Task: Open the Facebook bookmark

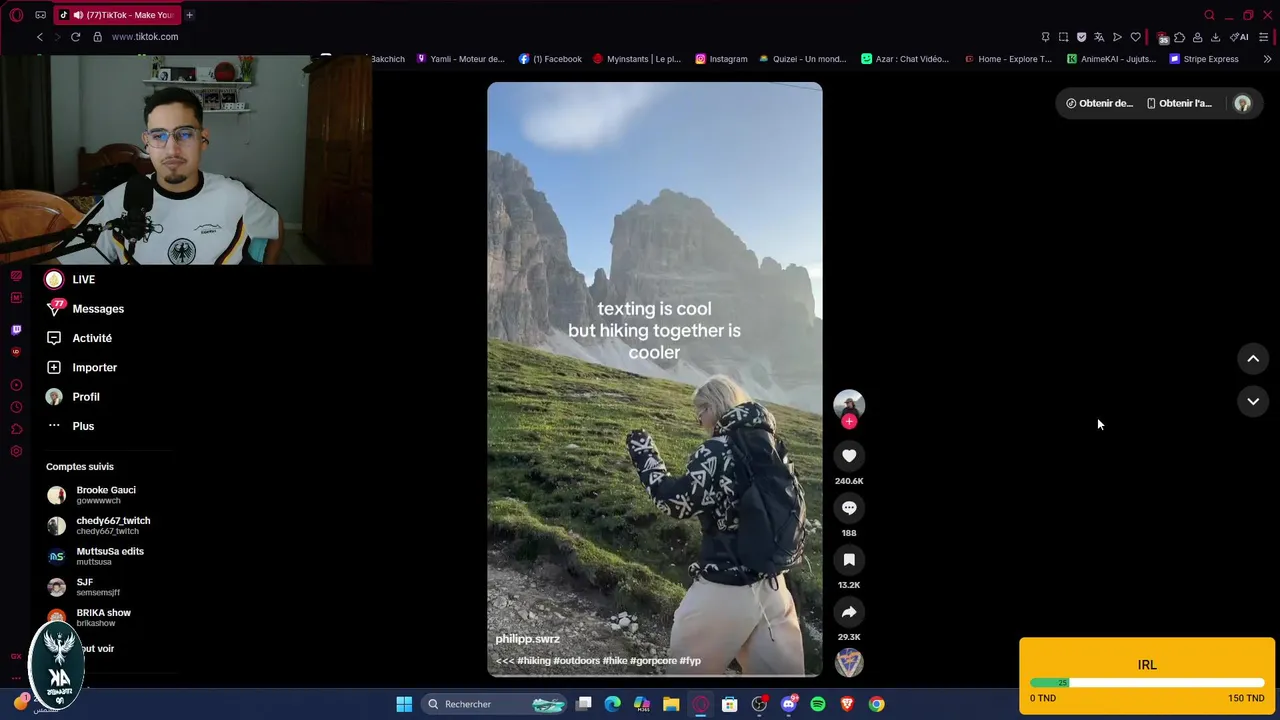Action: coord(550,59)
